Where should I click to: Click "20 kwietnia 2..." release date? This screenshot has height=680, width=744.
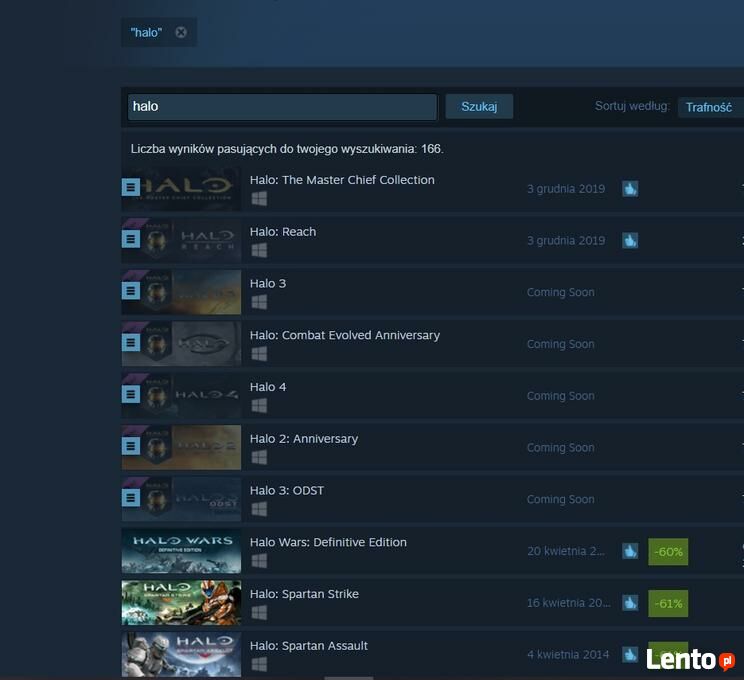[566, 551]
